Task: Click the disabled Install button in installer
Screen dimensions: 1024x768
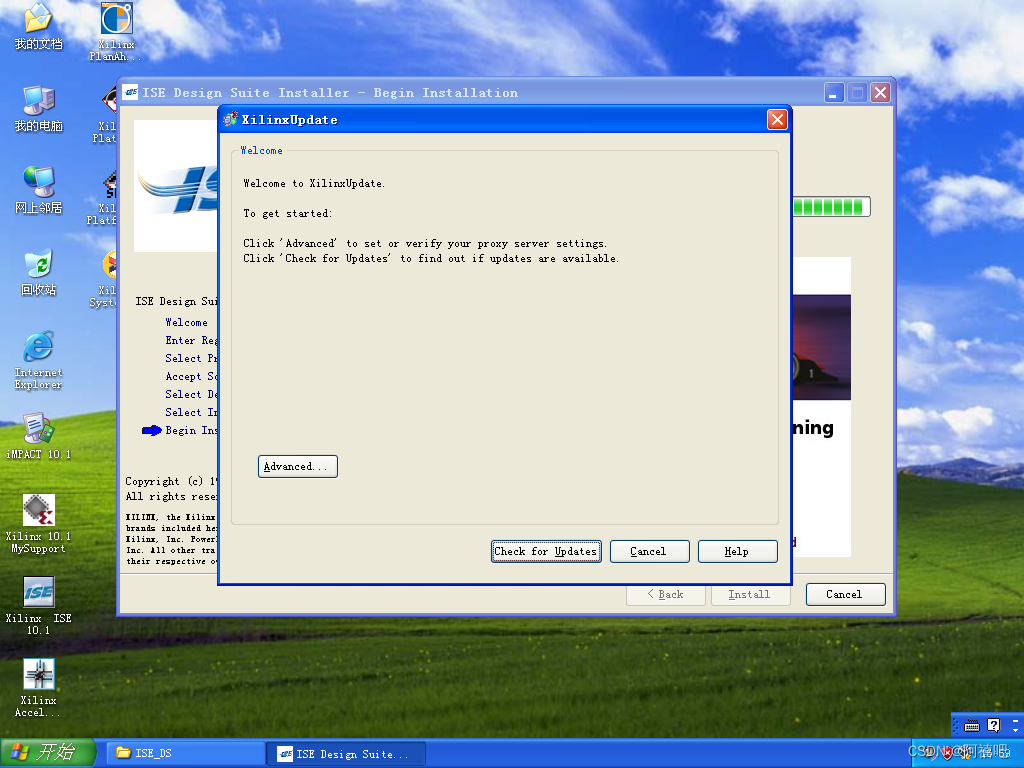Action: tap(750, 594)
